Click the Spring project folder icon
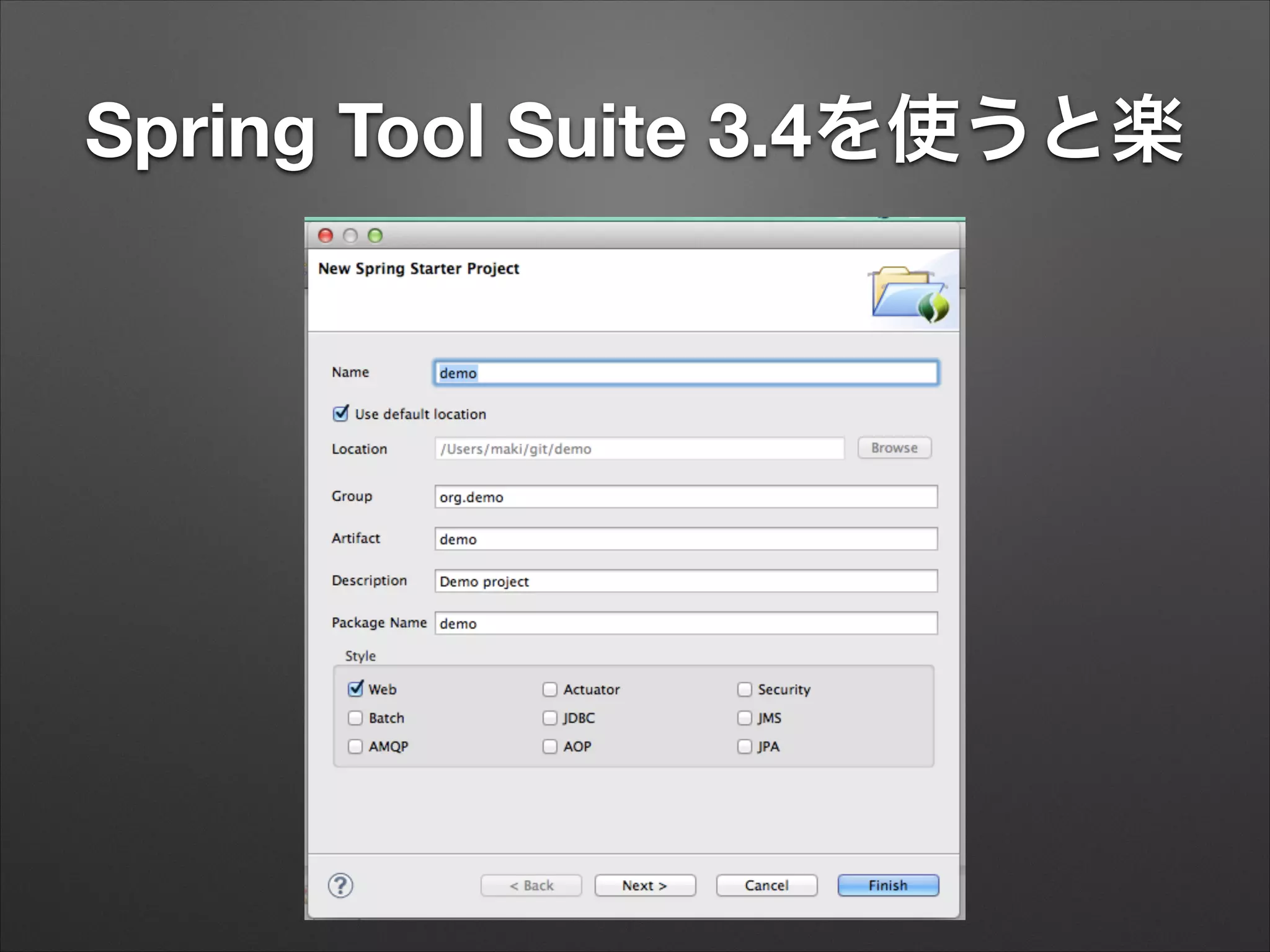Image resolution: width=1270 pixels, height=952 pixels. point(910,294)
